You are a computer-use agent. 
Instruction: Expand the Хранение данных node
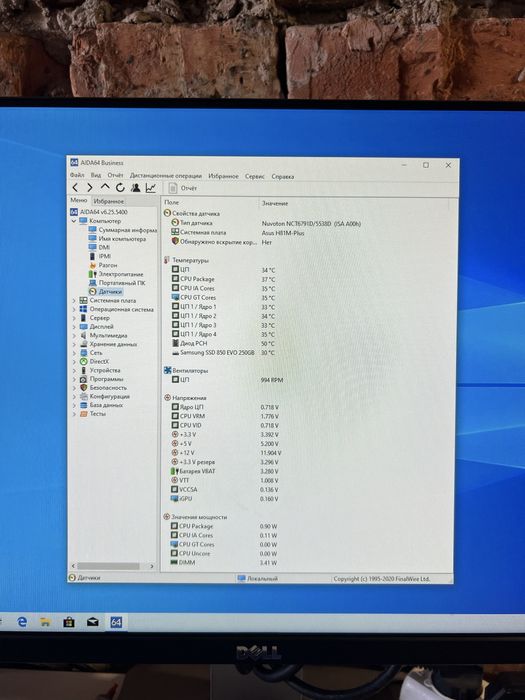click(x=74, y=344)
